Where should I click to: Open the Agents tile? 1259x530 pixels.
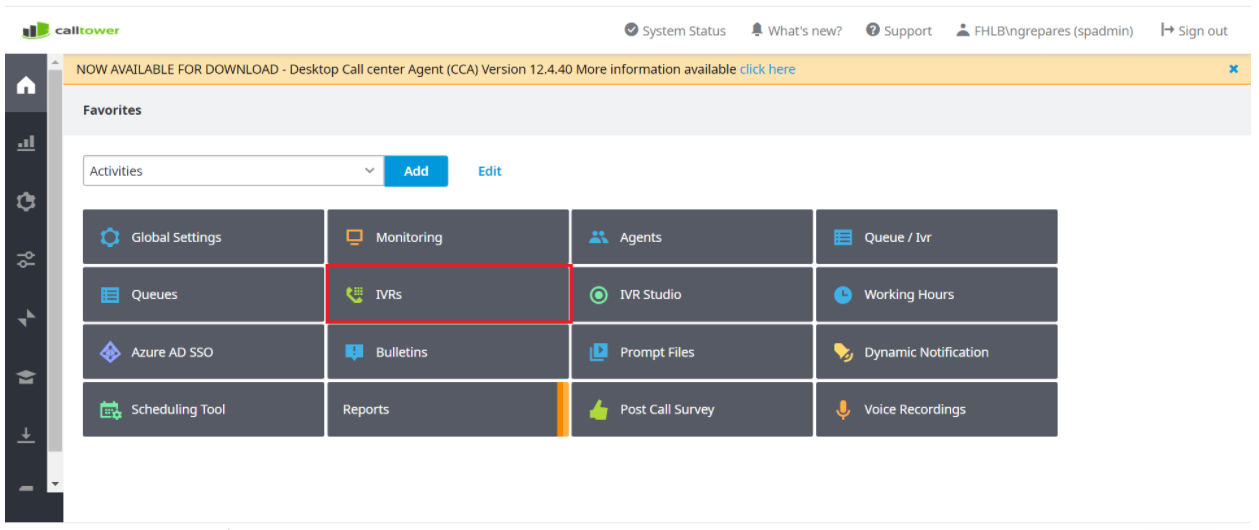(692, 237)
